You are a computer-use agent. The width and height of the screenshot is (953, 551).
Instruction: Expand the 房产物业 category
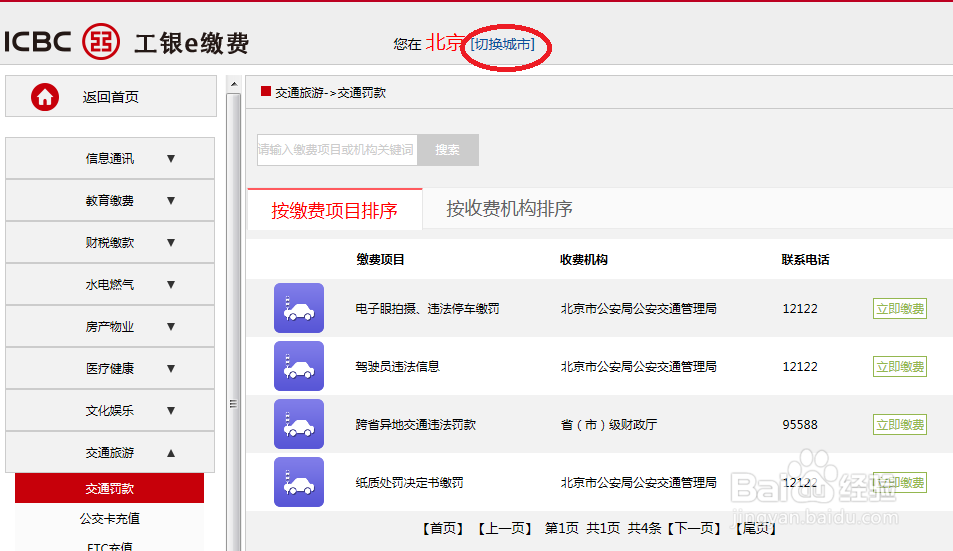[x=110, y=326]
